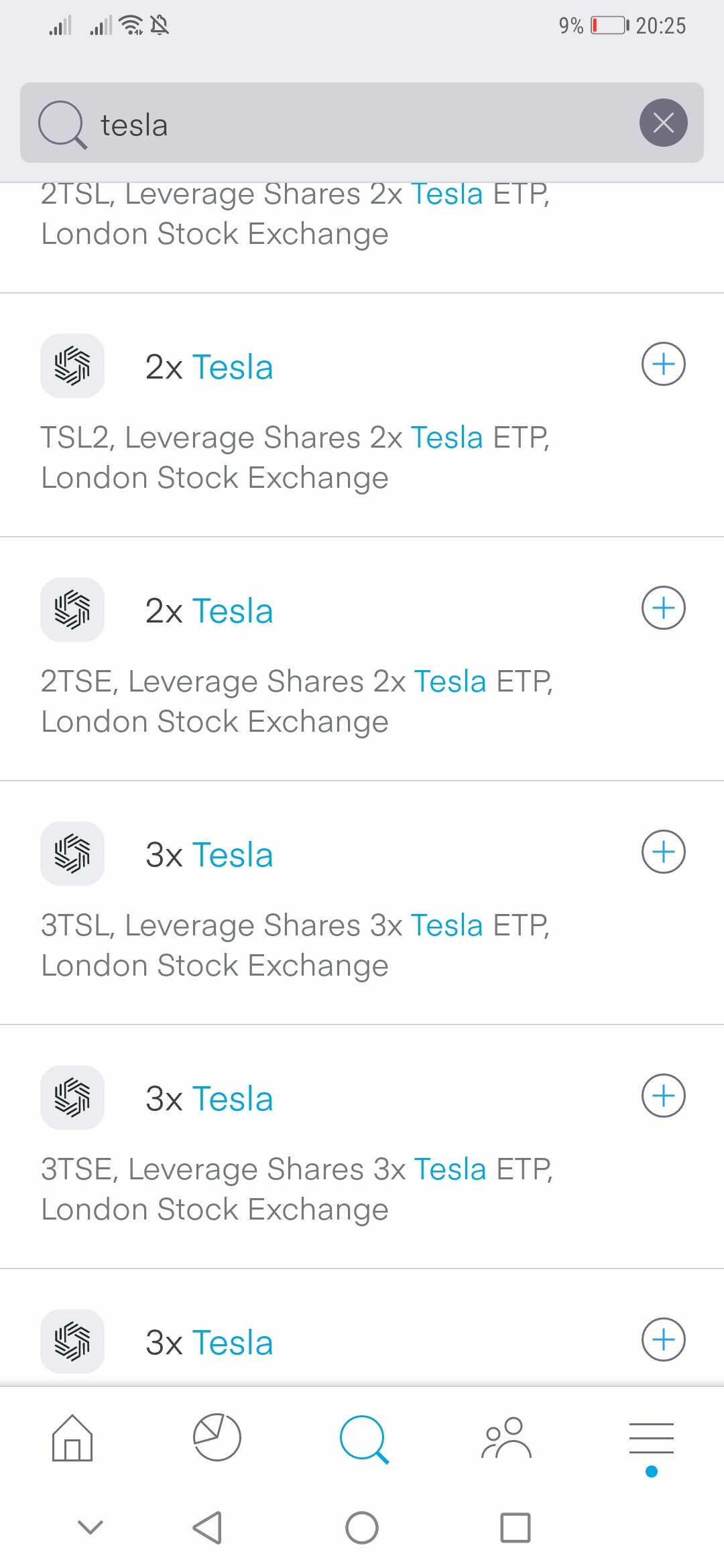Add 3TSL 3x Tesla to watchlist
The width and height of the screenshot is (724, 1568).
click(663, 852)
